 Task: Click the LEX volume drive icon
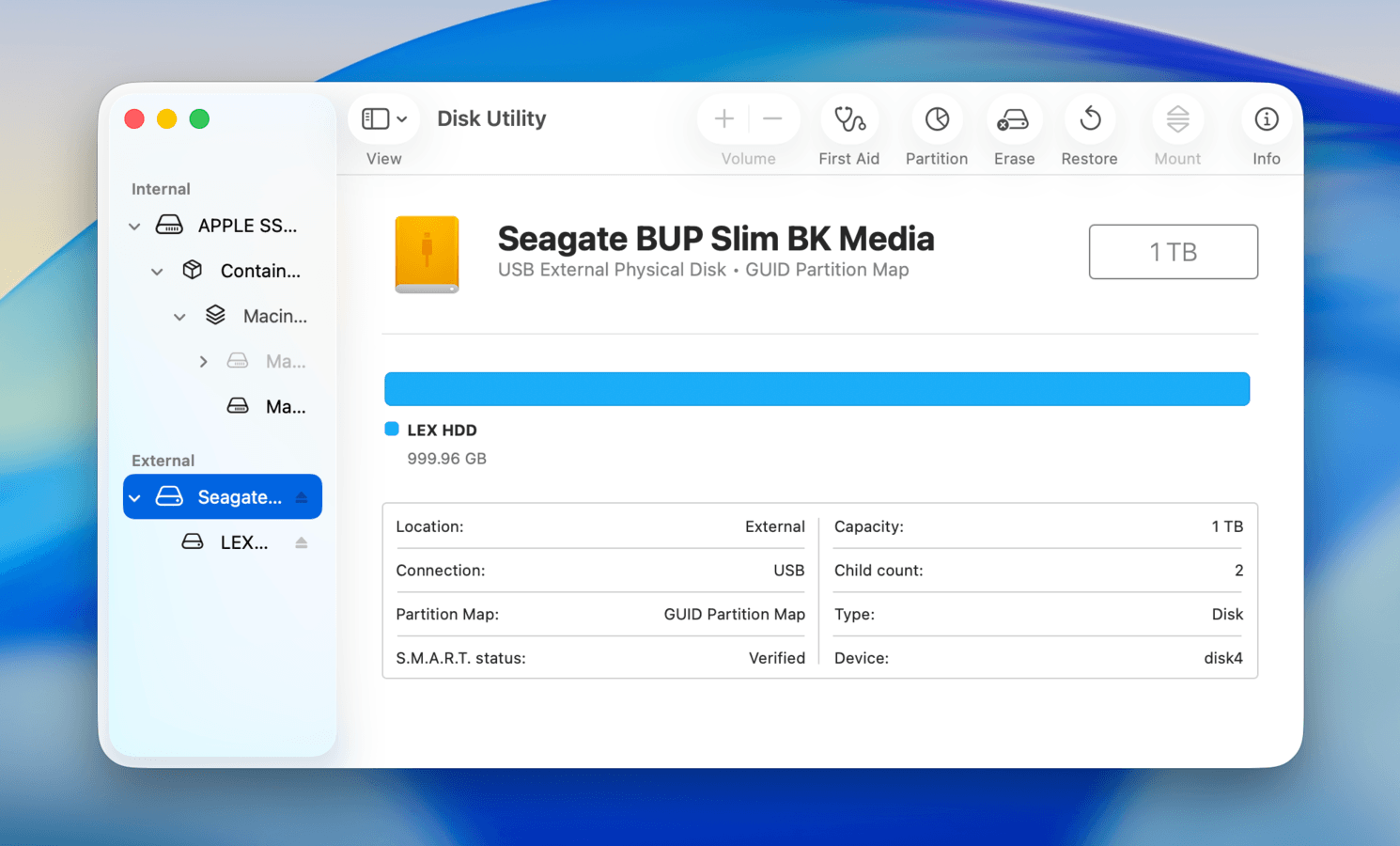coord(193,541)
